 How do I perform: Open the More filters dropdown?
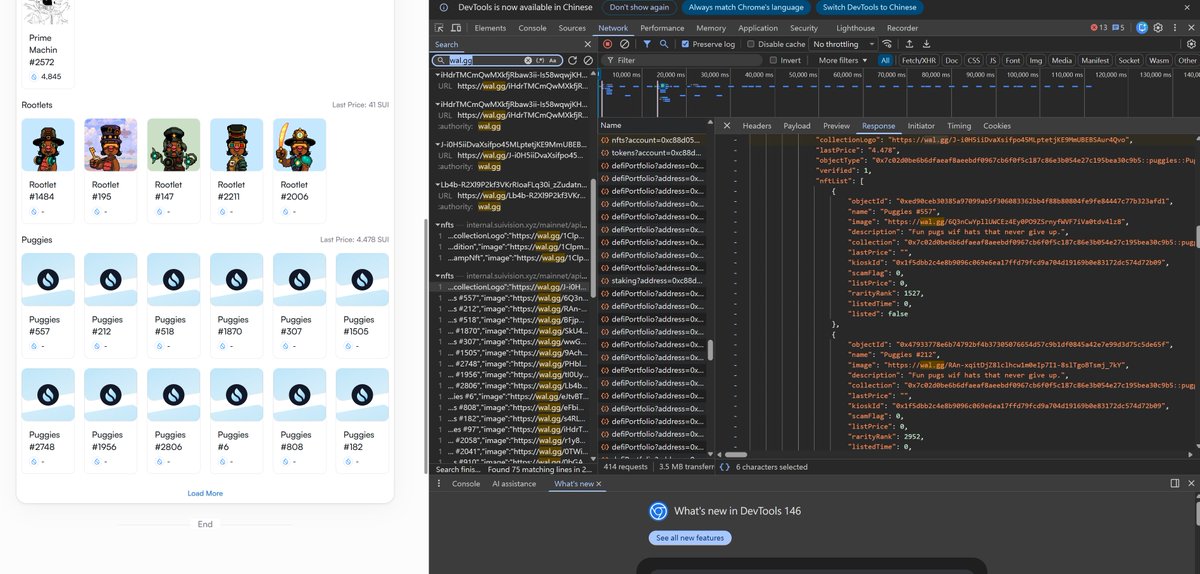tap(841, 60)
